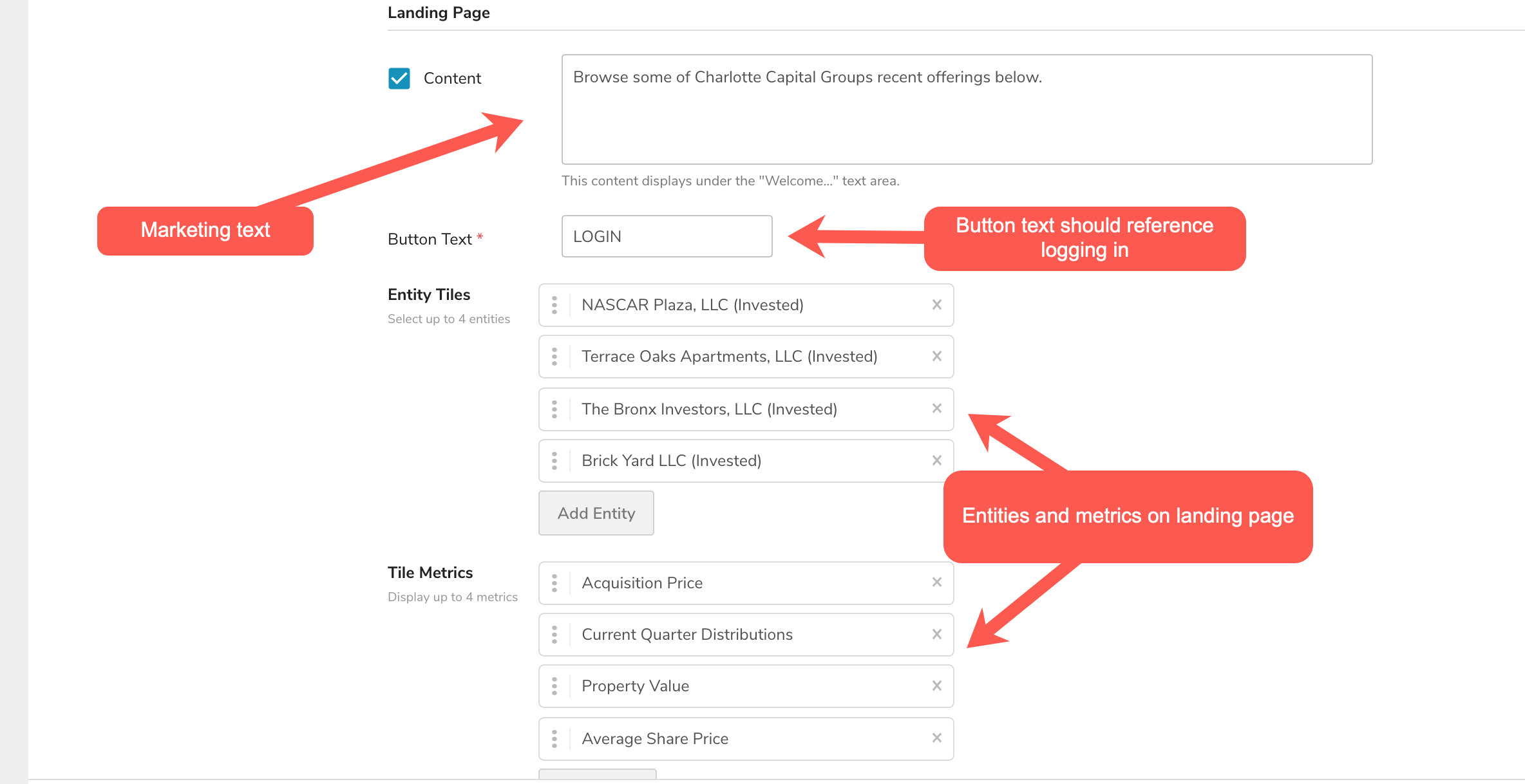This screenshot has width=1525, height=784.
Task: Click the Tile Metrics label
Action: (430, 573)
